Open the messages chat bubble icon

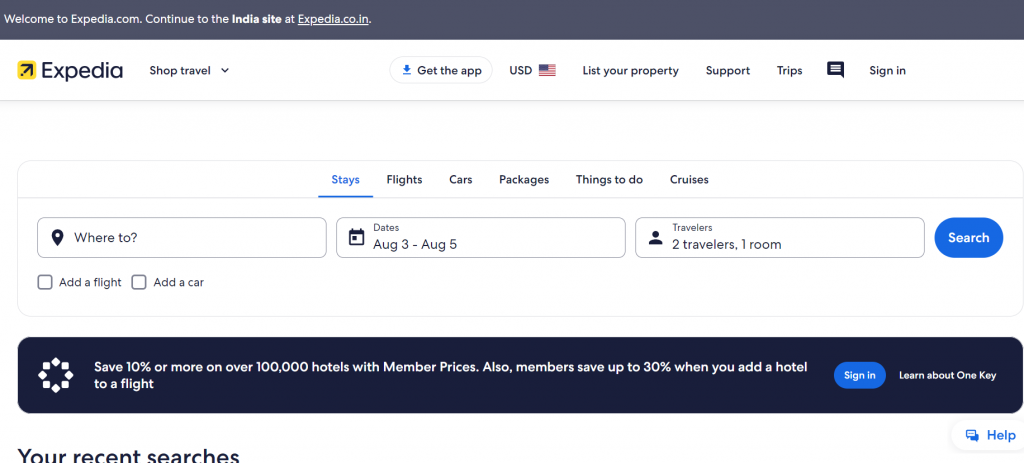tap(835, 70)
